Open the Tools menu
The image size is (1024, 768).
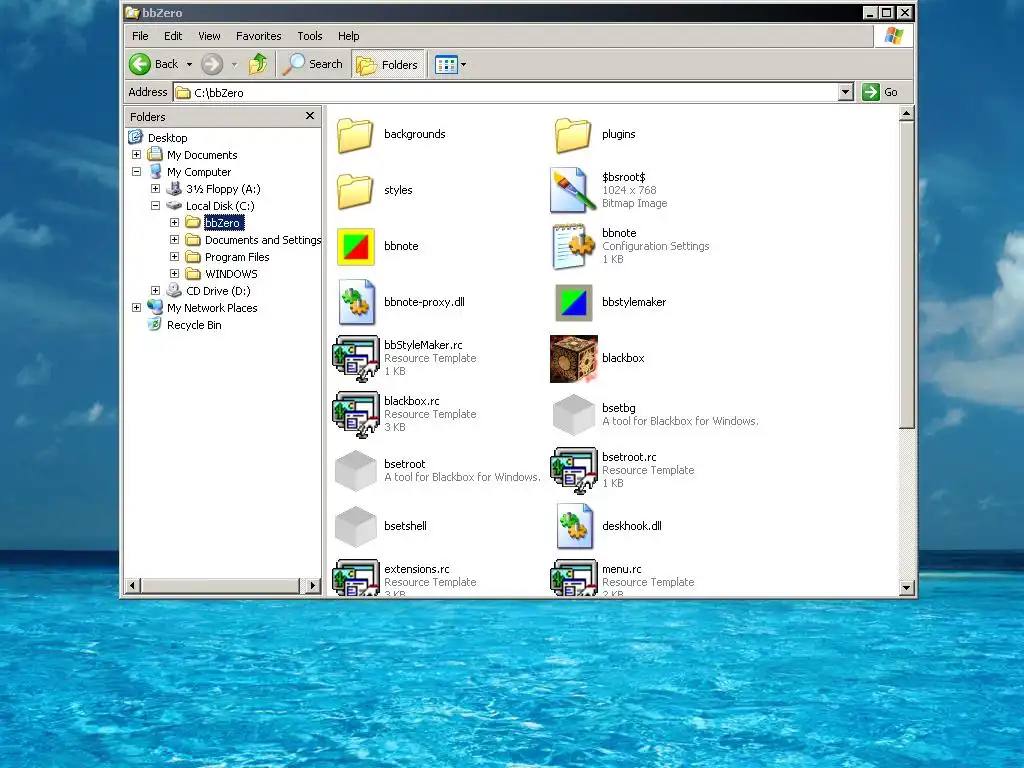click(310, 36)
